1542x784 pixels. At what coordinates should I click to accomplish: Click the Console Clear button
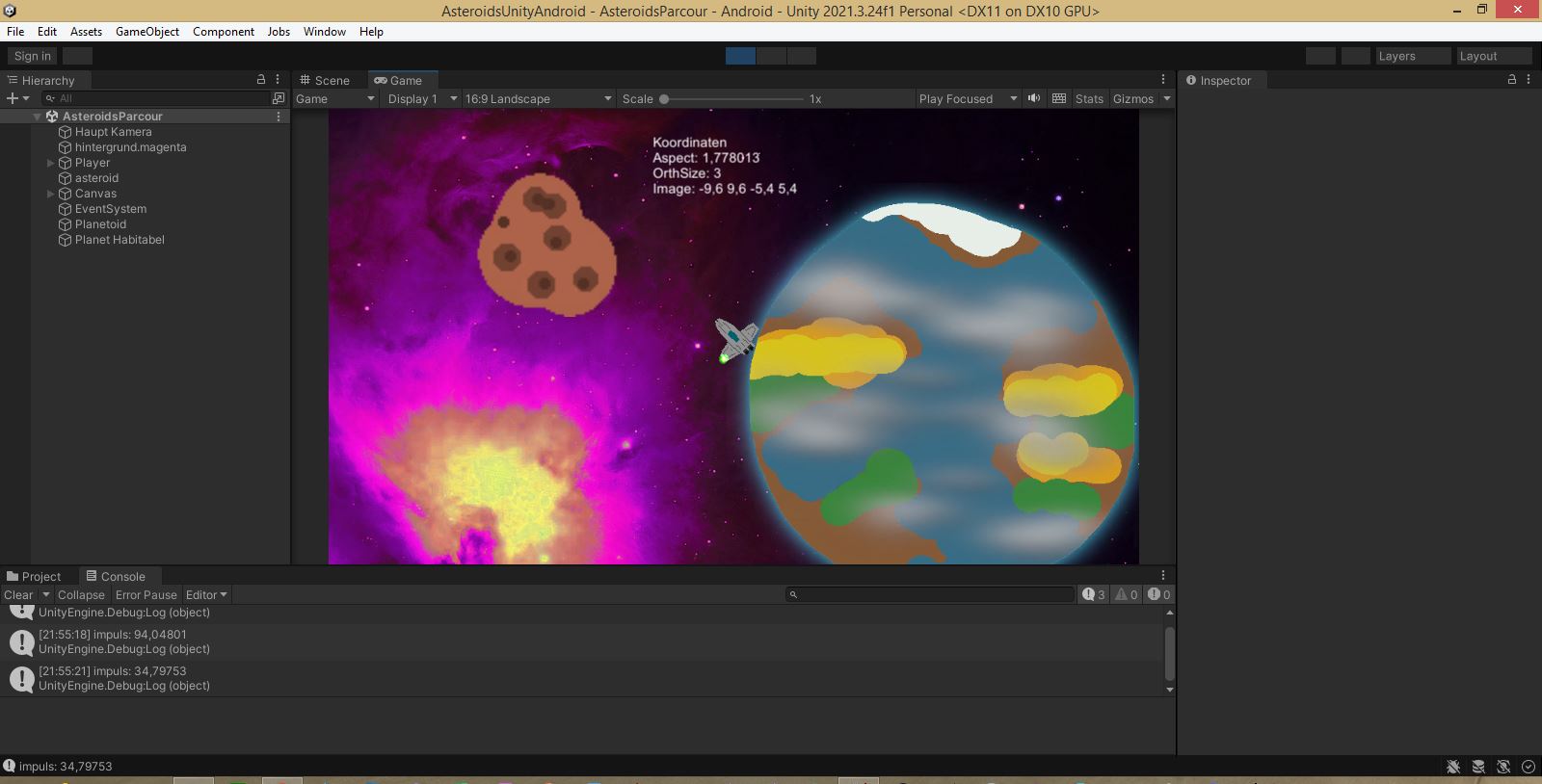(x=18, y=595)
